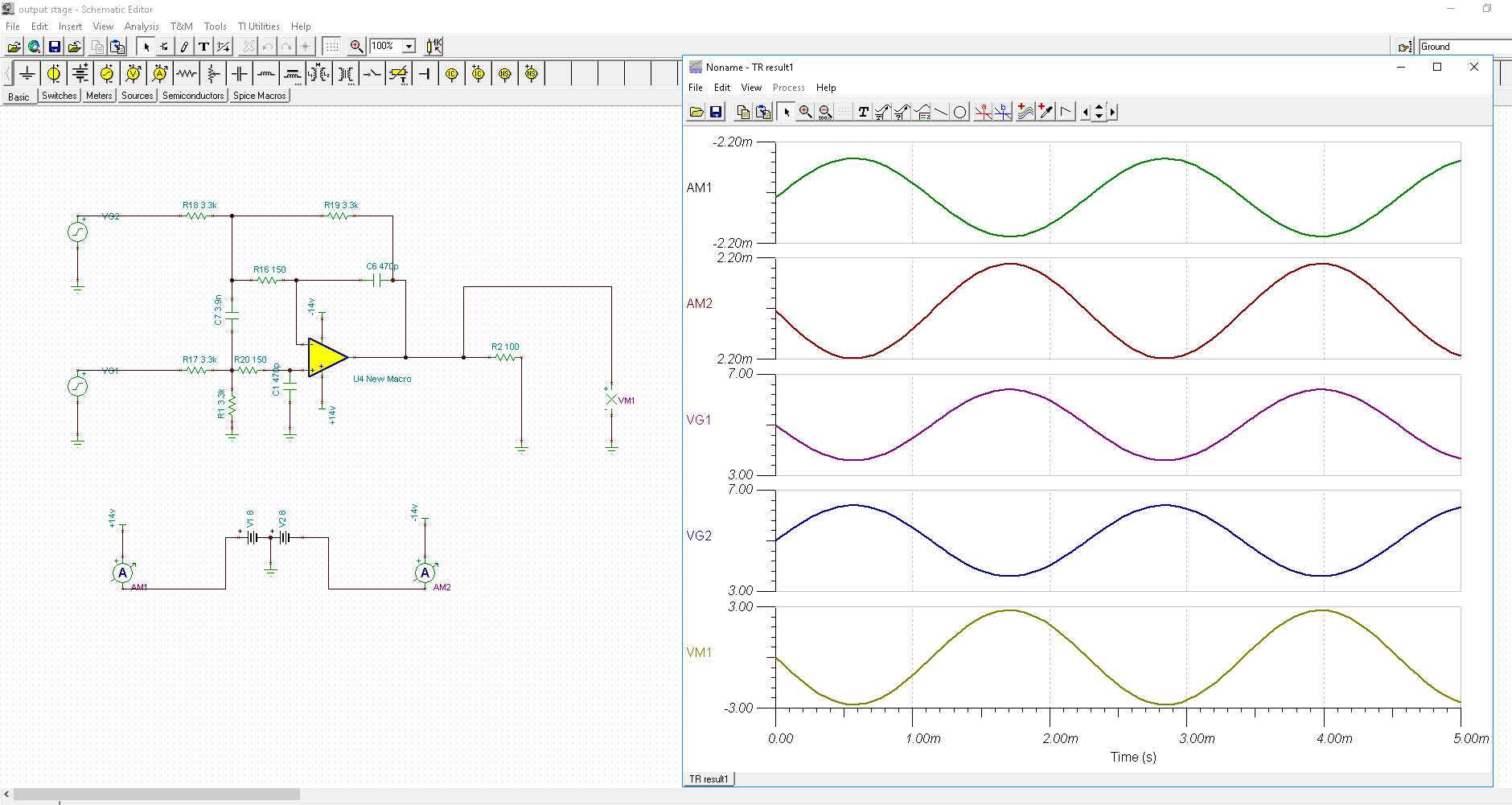Click the curve stepper up arrow
The image size is (1512, 805).
[x=1099, y=107]
